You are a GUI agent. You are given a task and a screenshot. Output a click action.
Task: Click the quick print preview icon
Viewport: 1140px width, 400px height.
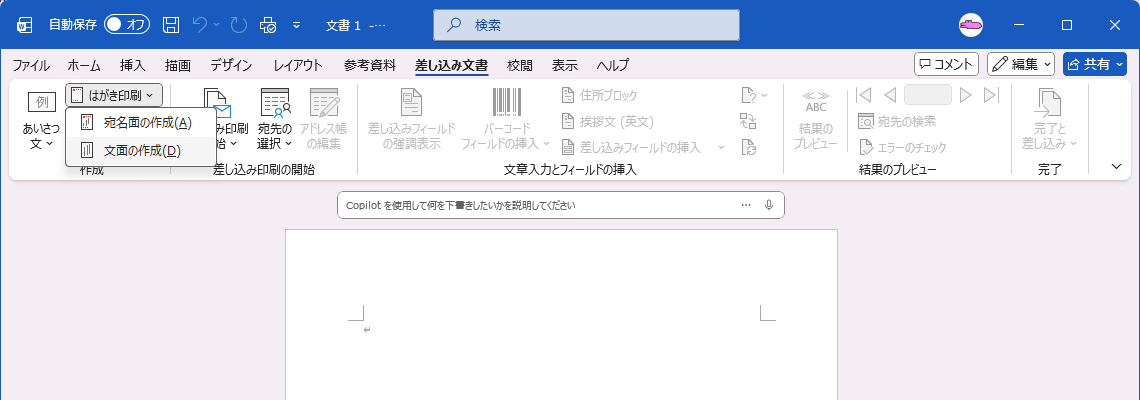[x=268, y=25]
